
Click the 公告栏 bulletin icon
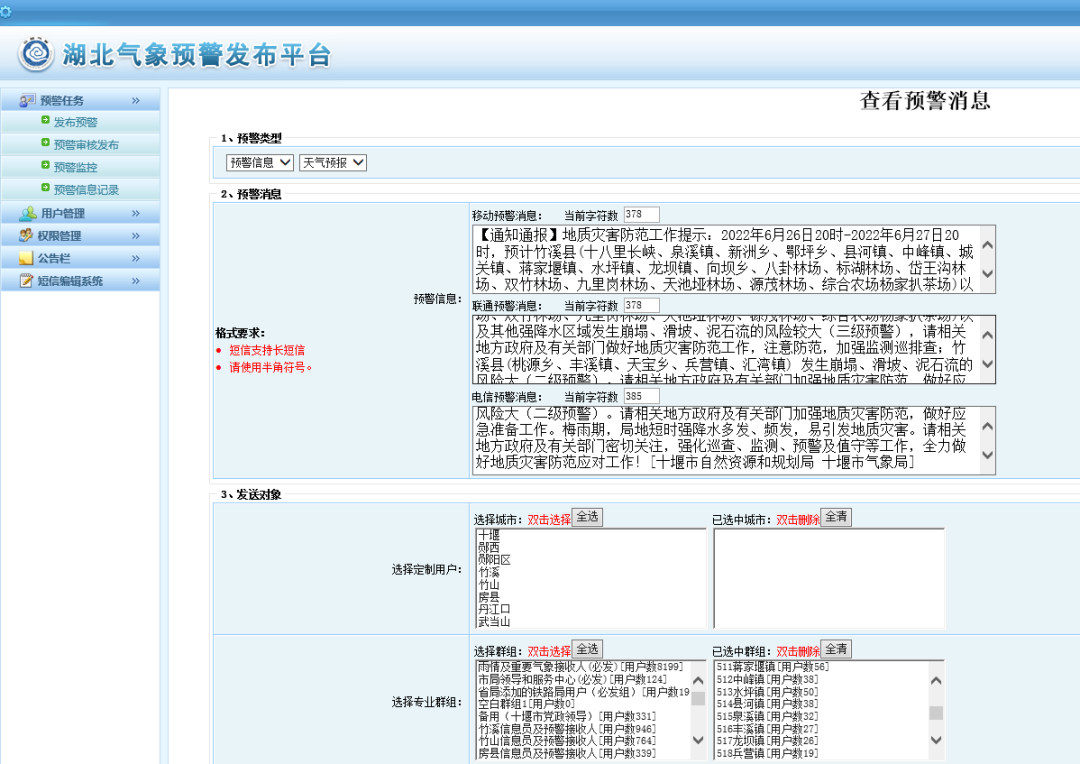(27, 258)
